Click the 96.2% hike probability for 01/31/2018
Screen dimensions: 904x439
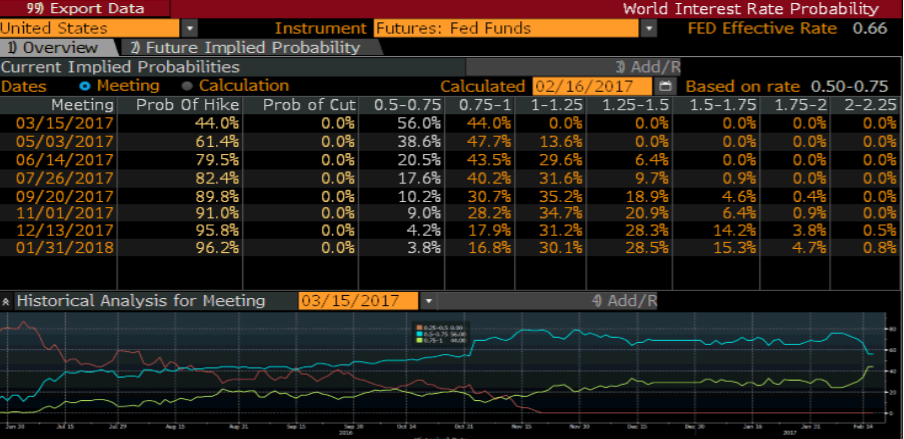[217, 248]
